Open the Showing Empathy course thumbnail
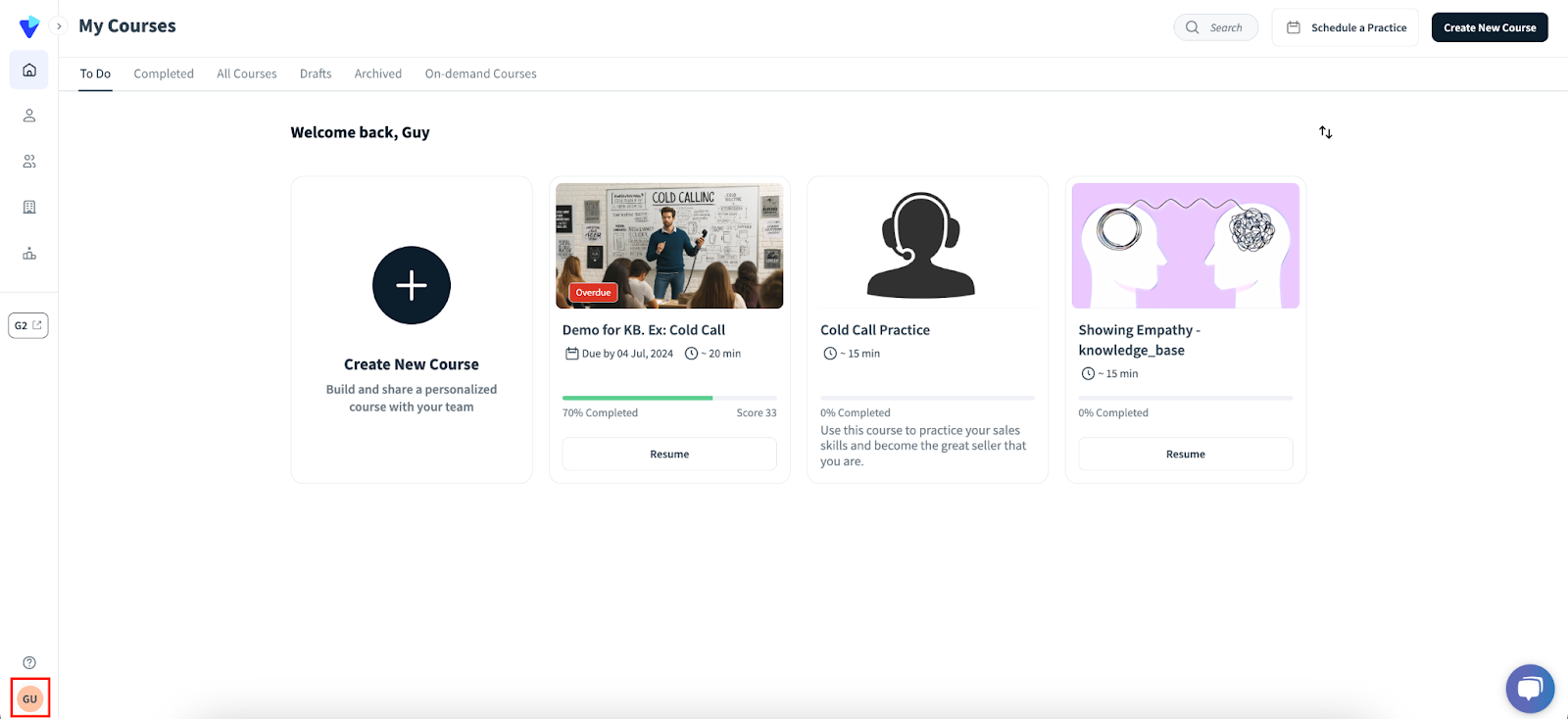 pos(1186,246)
